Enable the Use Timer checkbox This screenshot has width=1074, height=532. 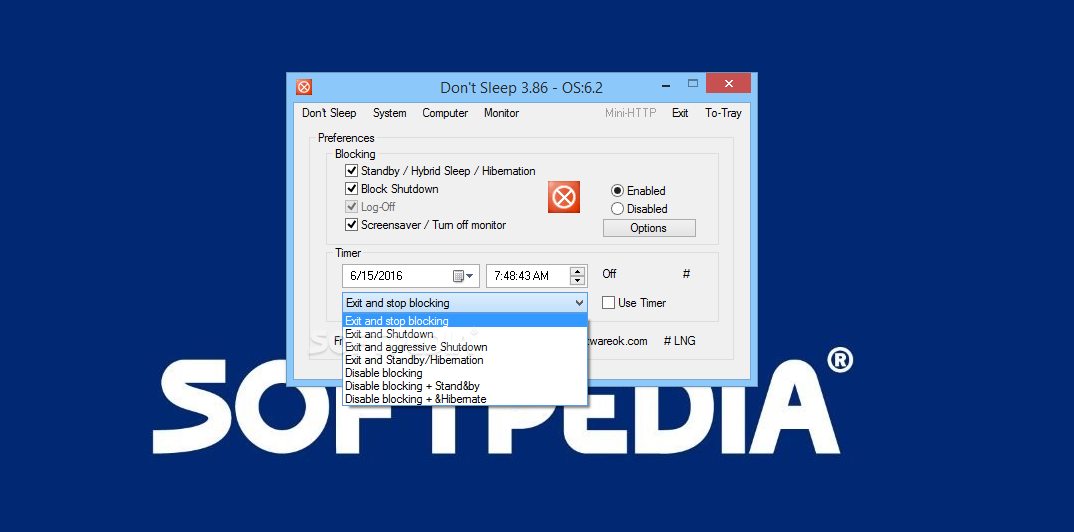click(x=608, y=303)
